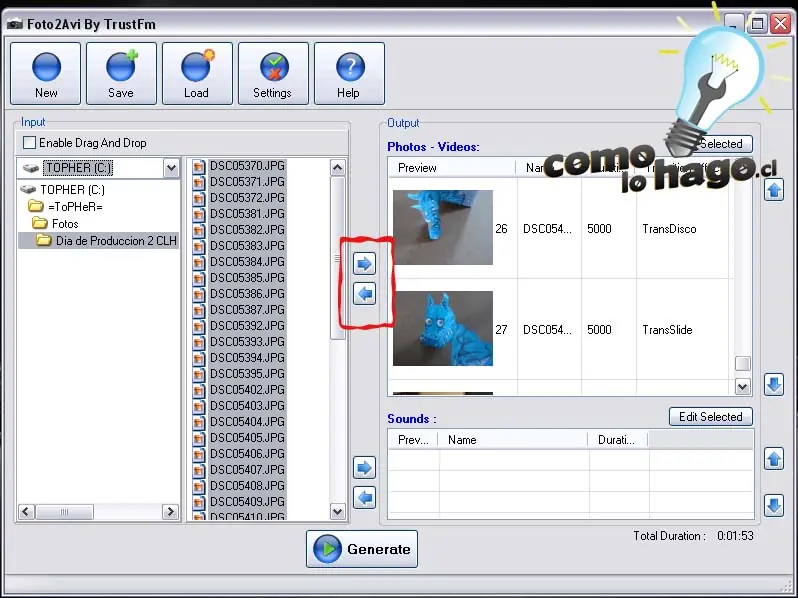Click the file icon beside DSC05392.JPG
798x598 pixels.
click(199, 326)
